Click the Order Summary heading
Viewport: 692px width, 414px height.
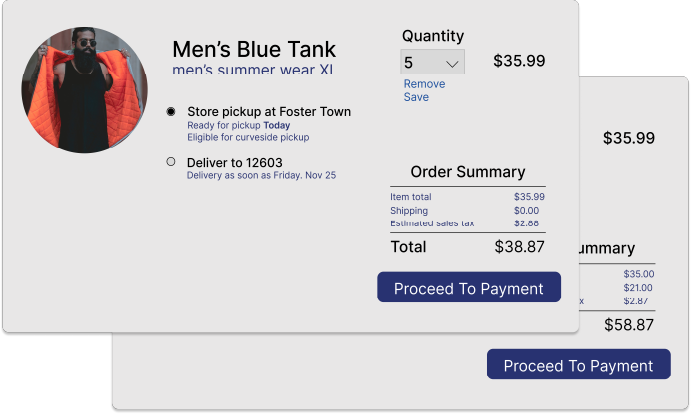(467, 172)
